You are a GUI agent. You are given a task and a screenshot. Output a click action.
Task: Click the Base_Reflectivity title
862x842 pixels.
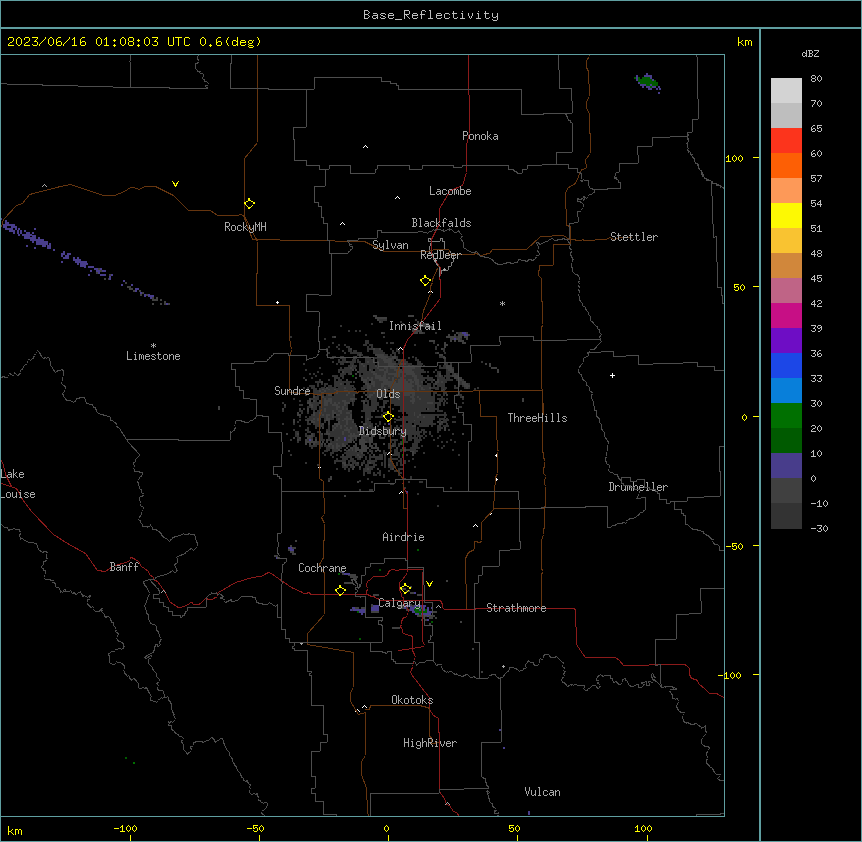[x=431, y=15]
